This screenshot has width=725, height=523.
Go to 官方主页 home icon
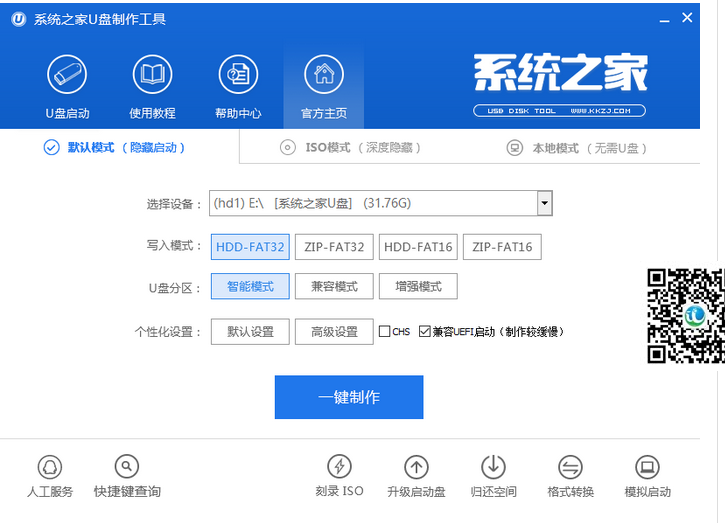point(323,75)
